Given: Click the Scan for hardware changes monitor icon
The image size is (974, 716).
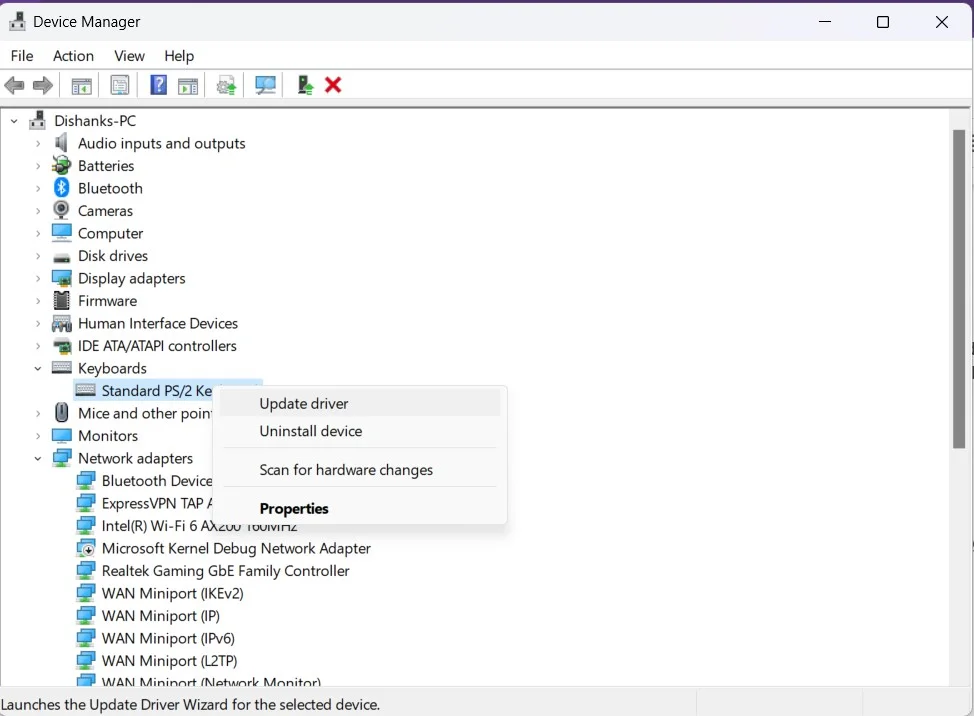Looking at the screenshot, I should [x=265, y=85].
